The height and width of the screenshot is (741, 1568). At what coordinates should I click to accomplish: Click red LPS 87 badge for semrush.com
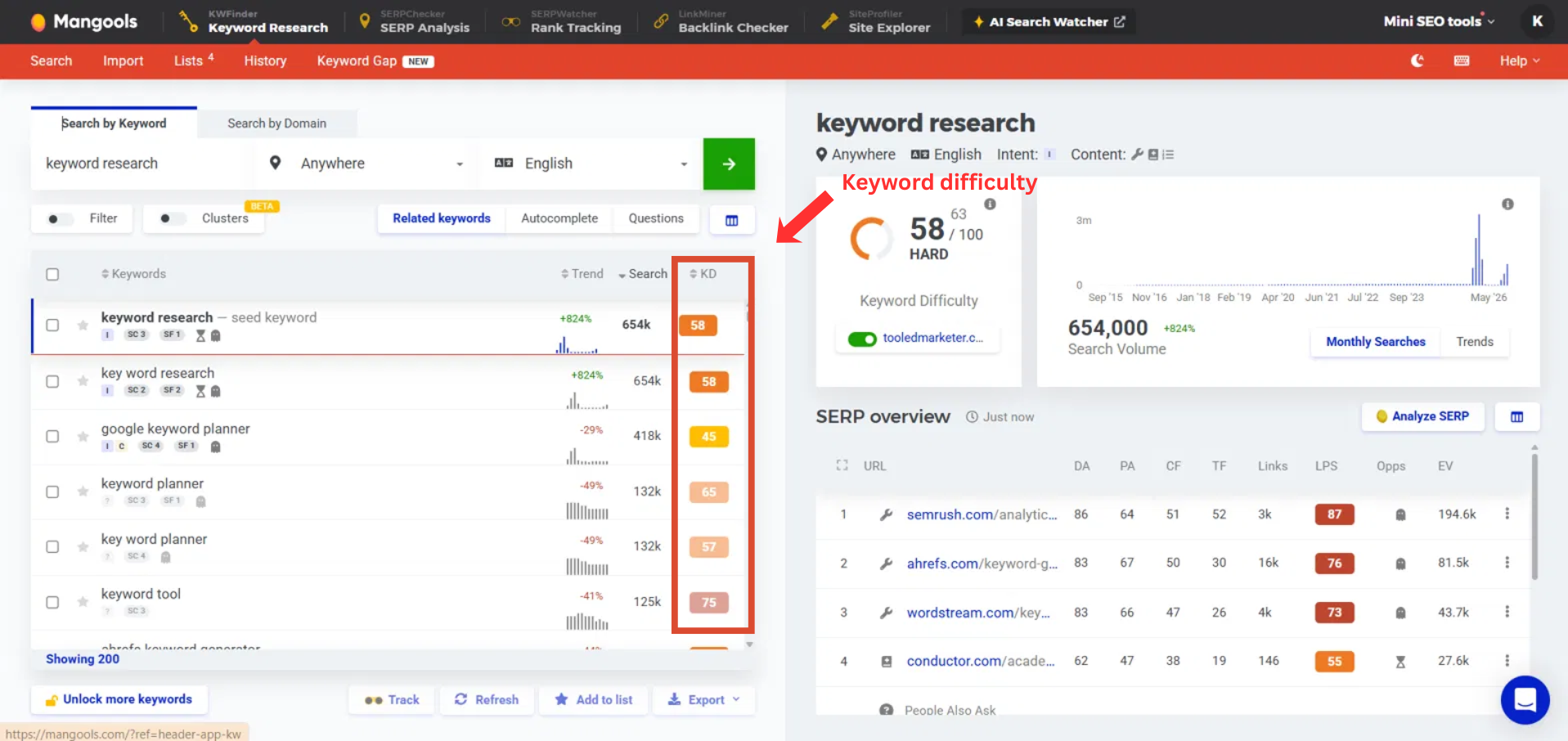coord(1334,514)
